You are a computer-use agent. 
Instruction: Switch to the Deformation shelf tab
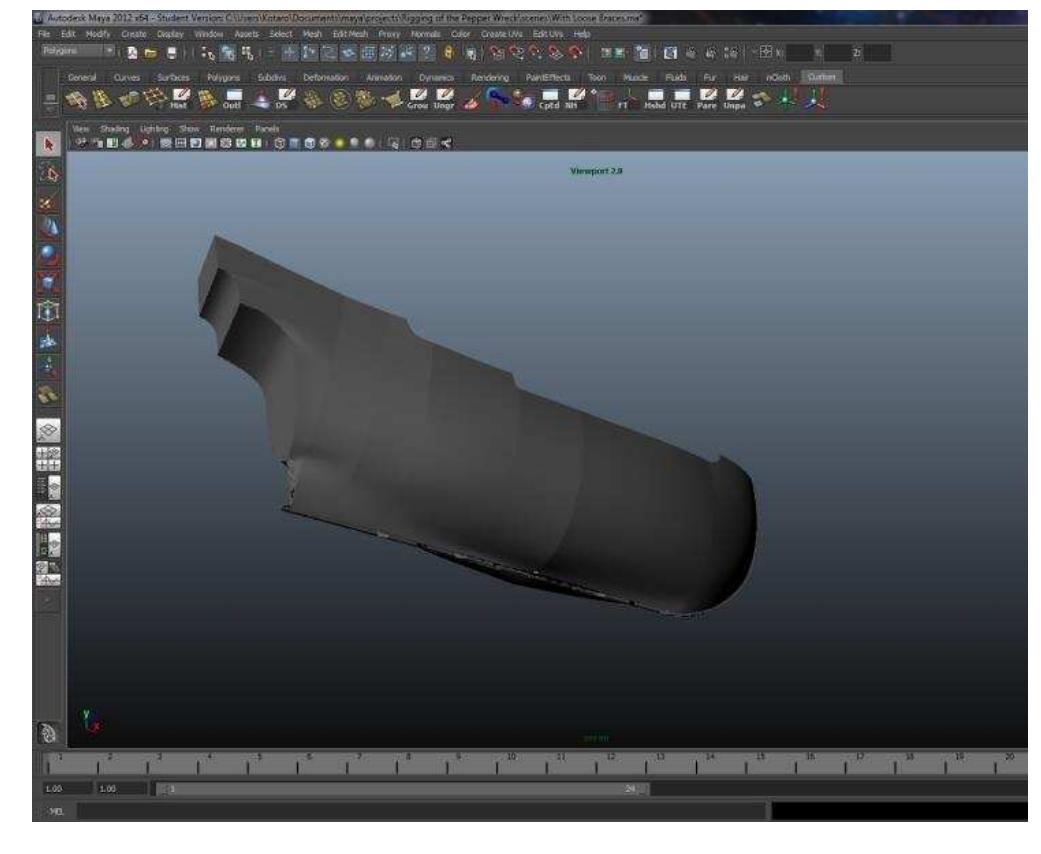326,77
